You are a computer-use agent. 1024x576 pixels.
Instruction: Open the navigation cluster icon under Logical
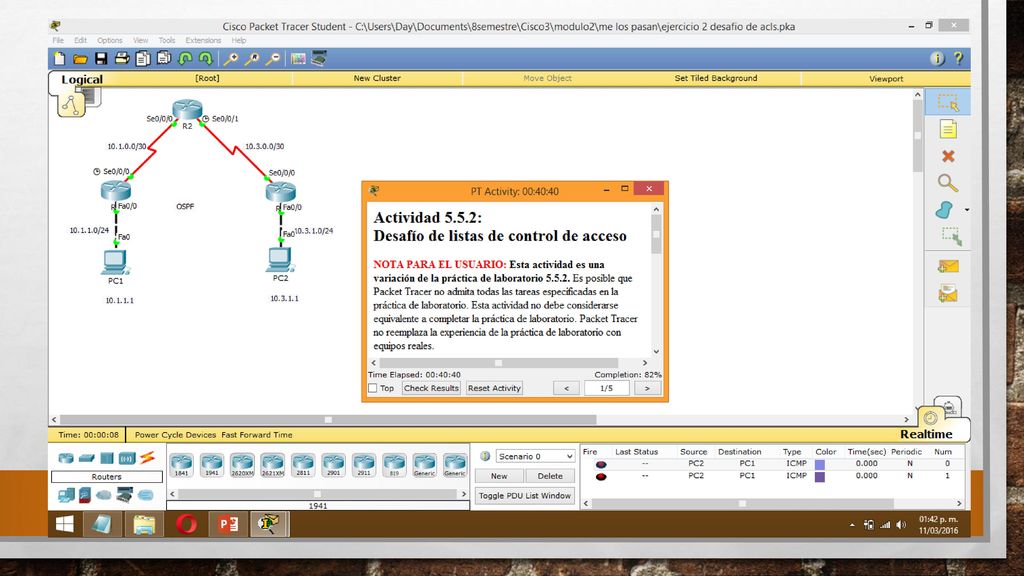click(71, 104)
